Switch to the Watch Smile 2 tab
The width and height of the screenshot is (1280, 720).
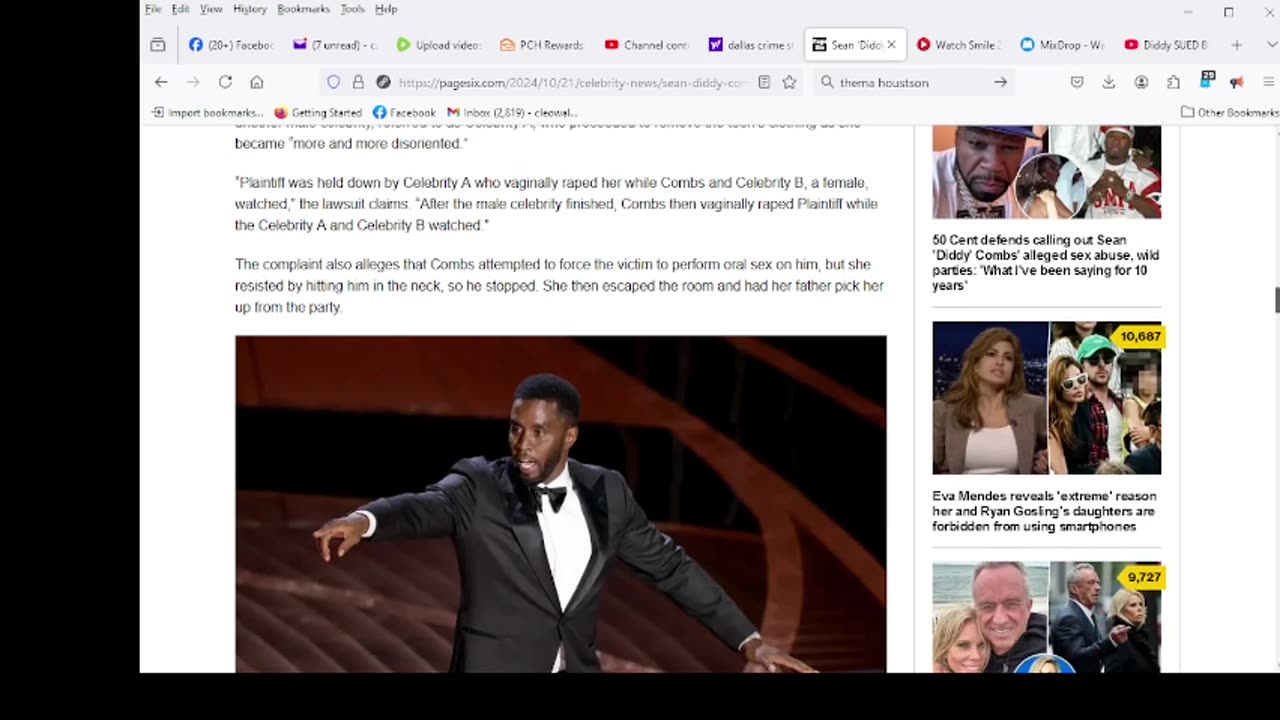click(x=958, y=45)
